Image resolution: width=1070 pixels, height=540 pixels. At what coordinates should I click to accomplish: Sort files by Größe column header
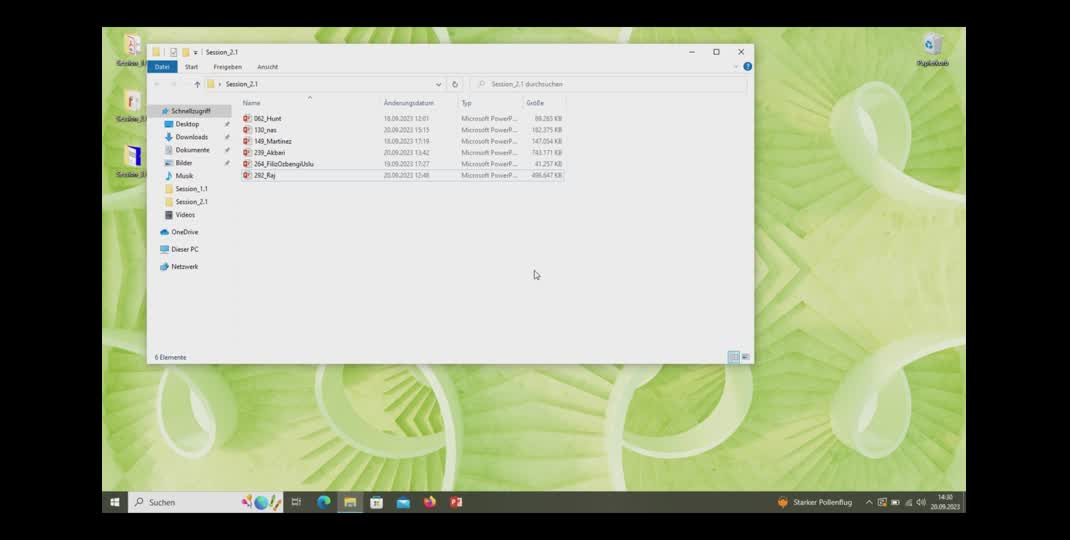click(535, 103)
